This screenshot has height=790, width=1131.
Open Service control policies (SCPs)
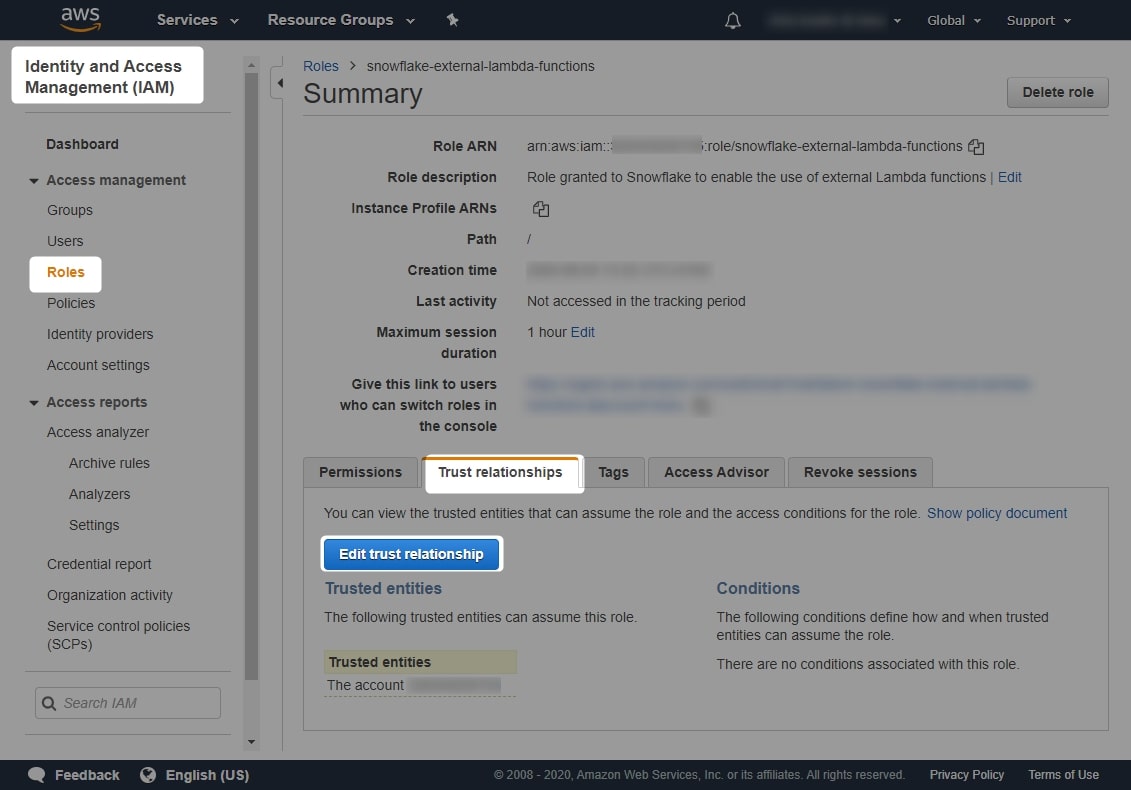coord(118,635)
